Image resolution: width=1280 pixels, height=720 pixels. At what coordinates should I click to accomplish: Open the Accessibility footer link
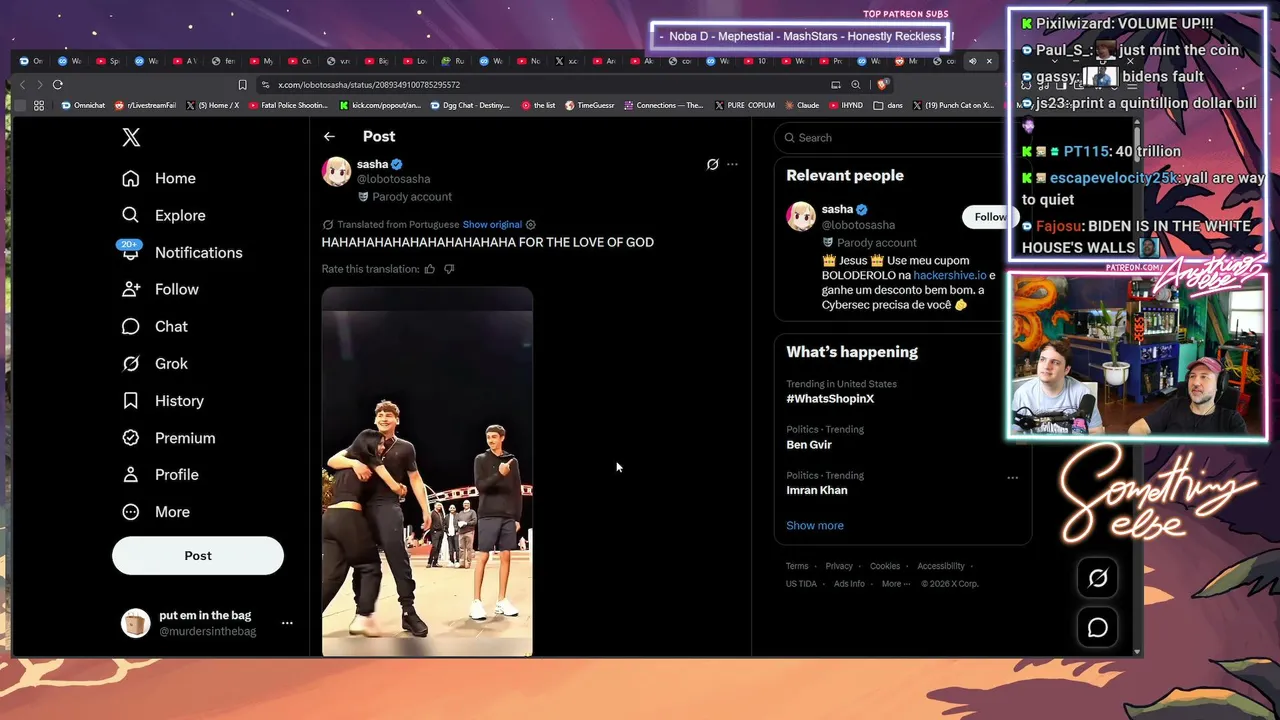coord(941,566)
